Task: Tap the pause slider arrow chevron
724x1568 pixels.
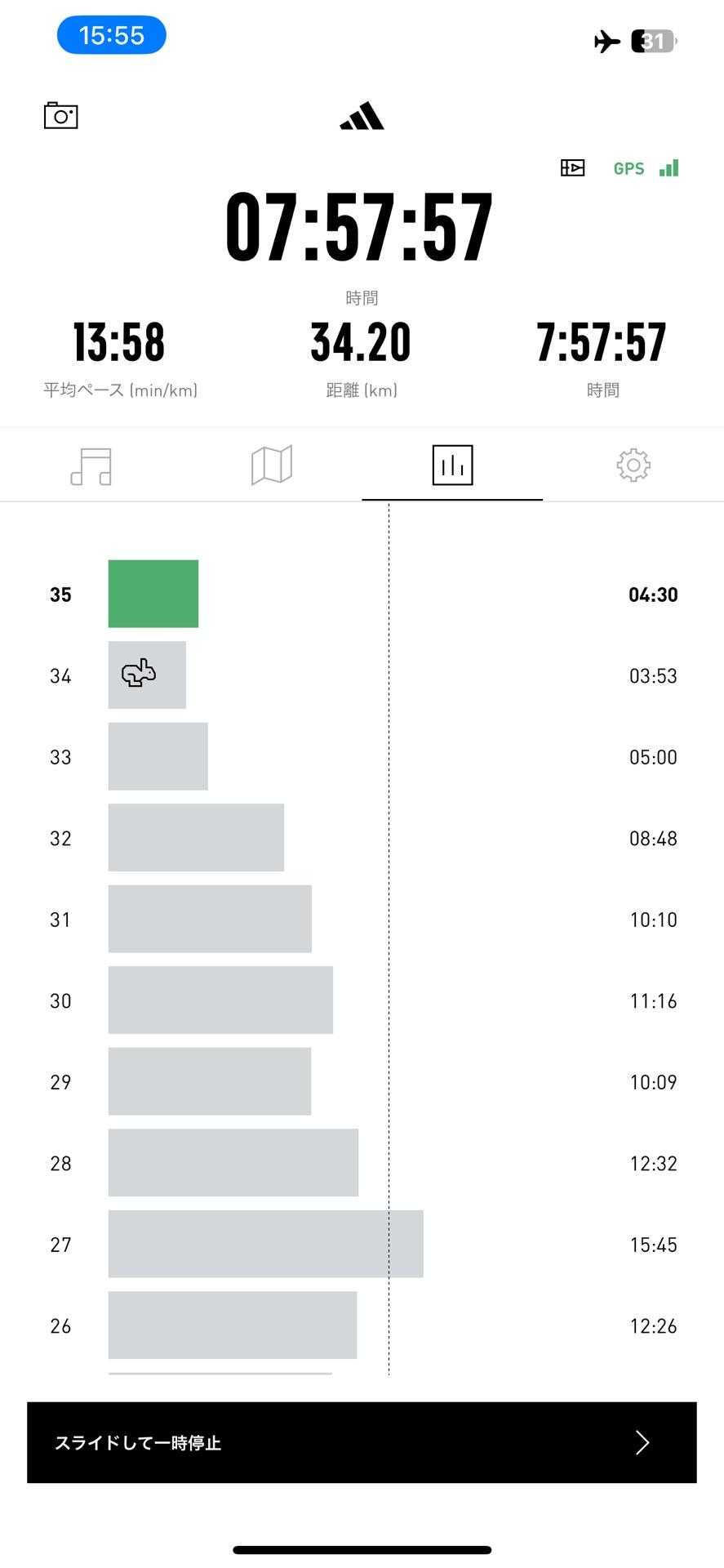Action: click(x=642, y=1442)
